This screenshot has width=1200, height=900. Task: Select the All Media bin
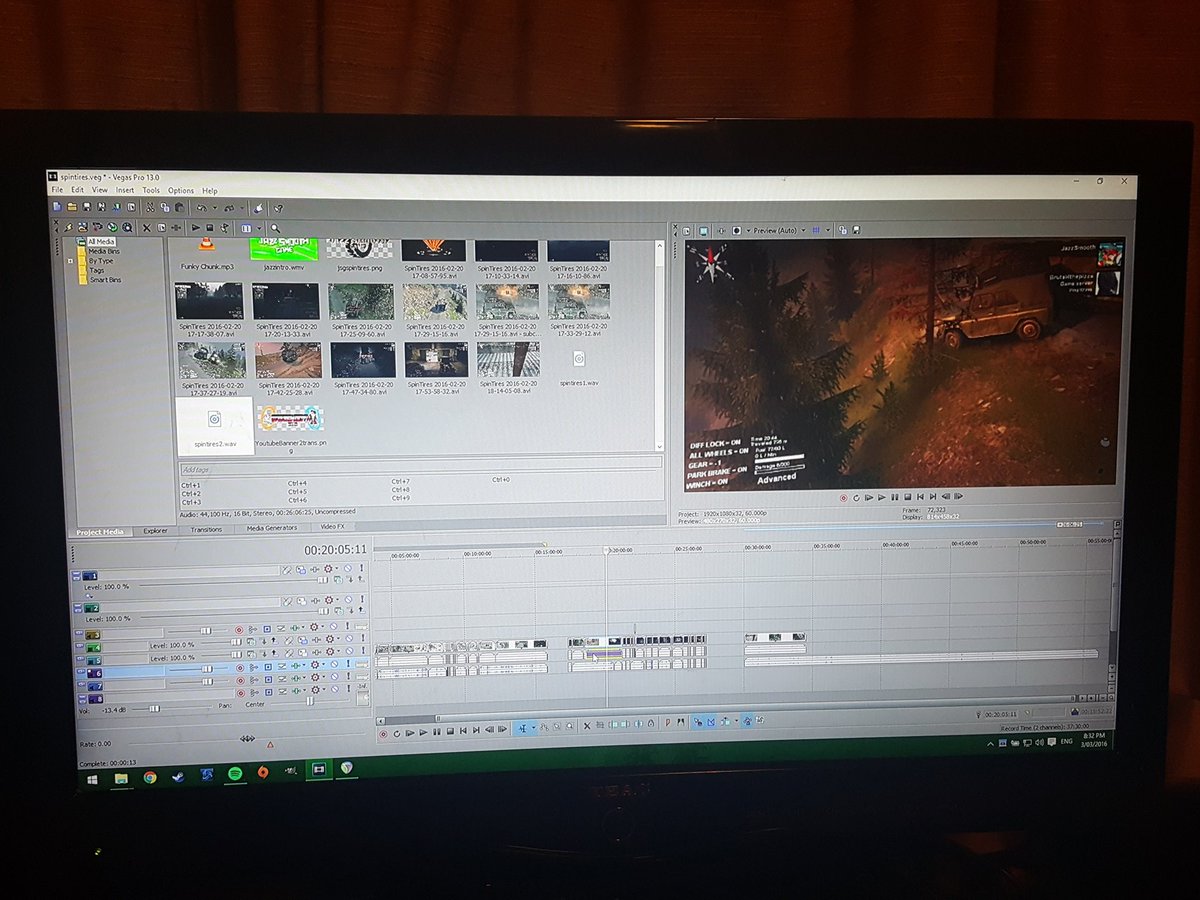pyautogui.click(x=101, y=241)
